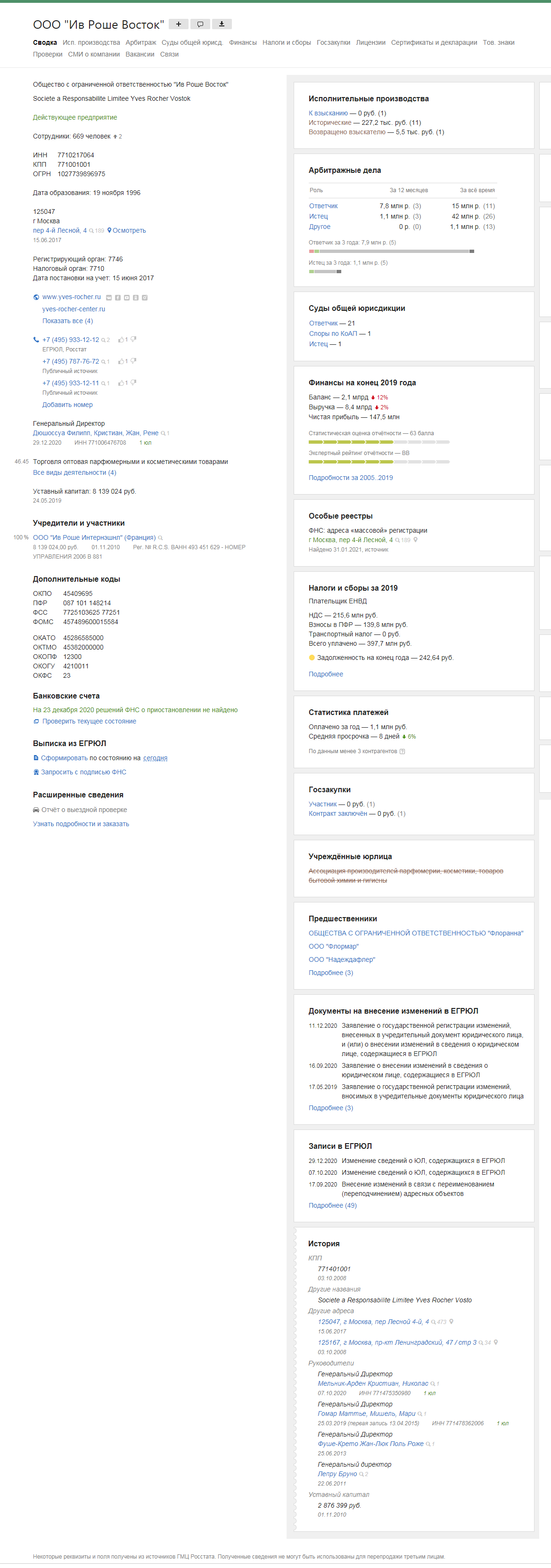Click the statistical score progress bar in Финансы
Viewport: 551px width, 1568px height.
tap(378, 442)
